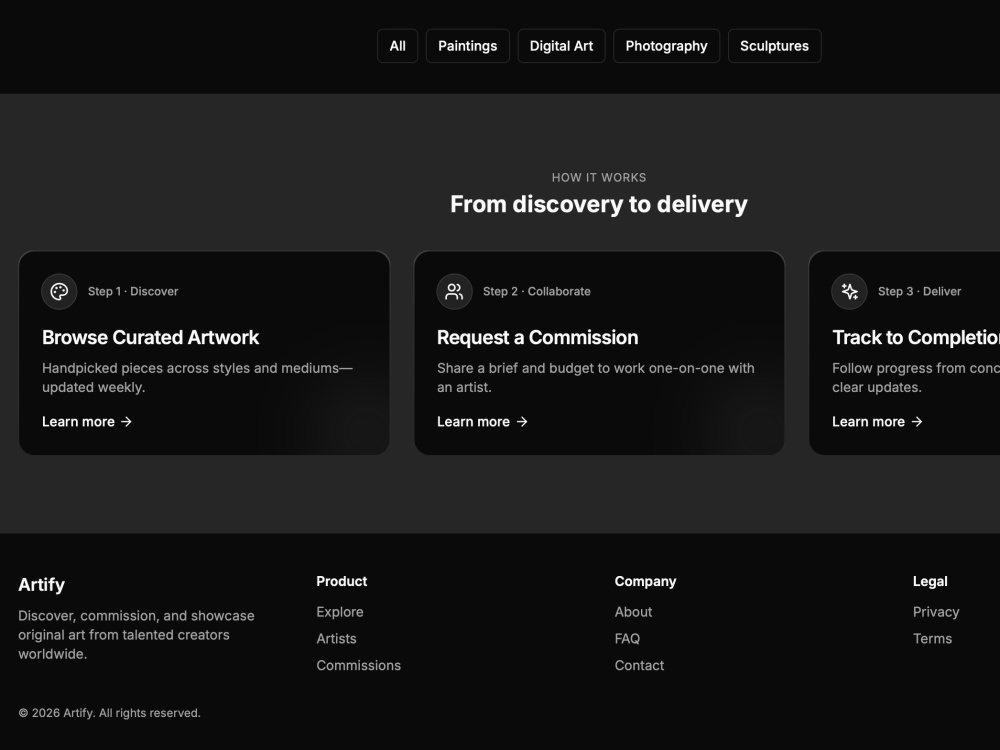Select the All filter button

coord(397,46)
